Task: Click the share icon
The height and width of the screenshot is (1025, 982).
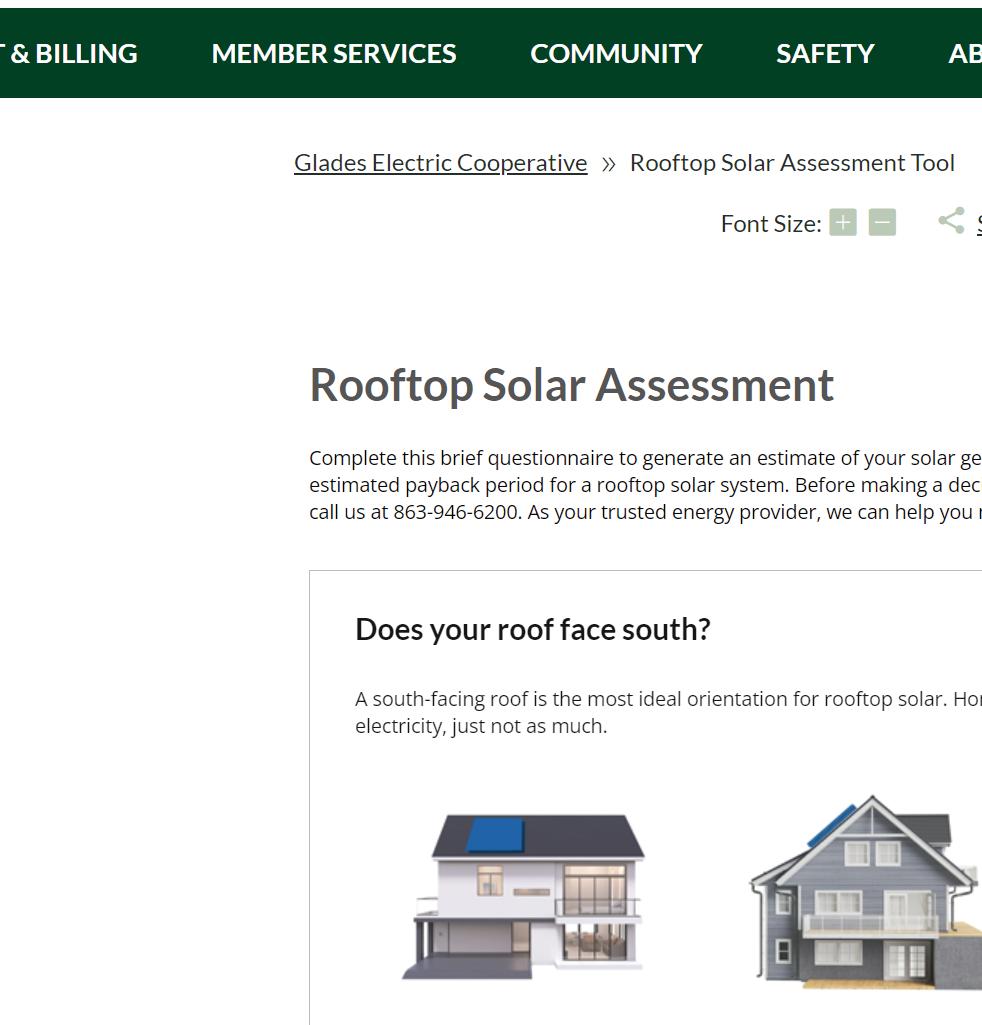Action: click(951, 221)
